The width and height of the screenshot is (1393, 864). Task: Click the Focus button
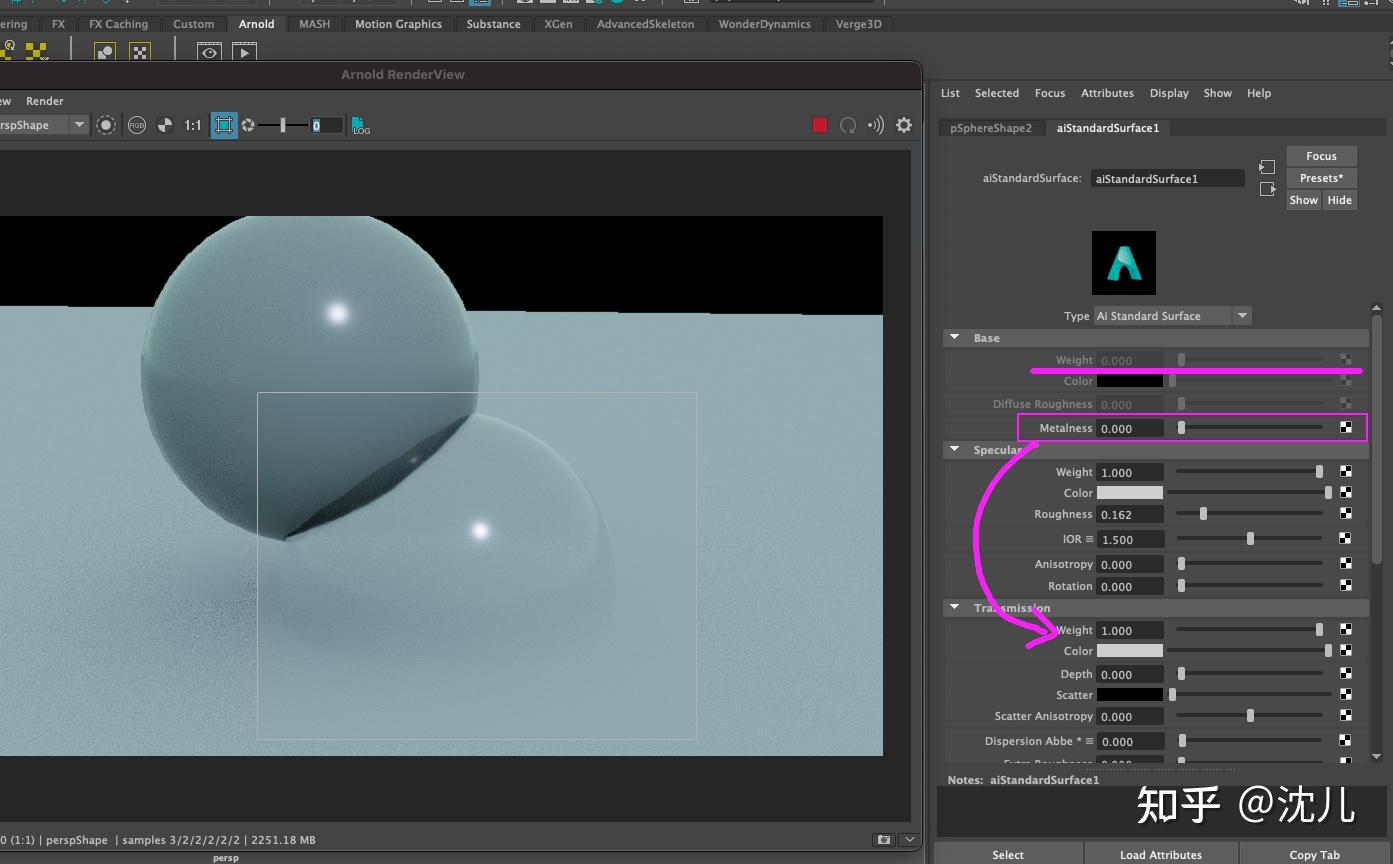click(x=1321, y=156)
